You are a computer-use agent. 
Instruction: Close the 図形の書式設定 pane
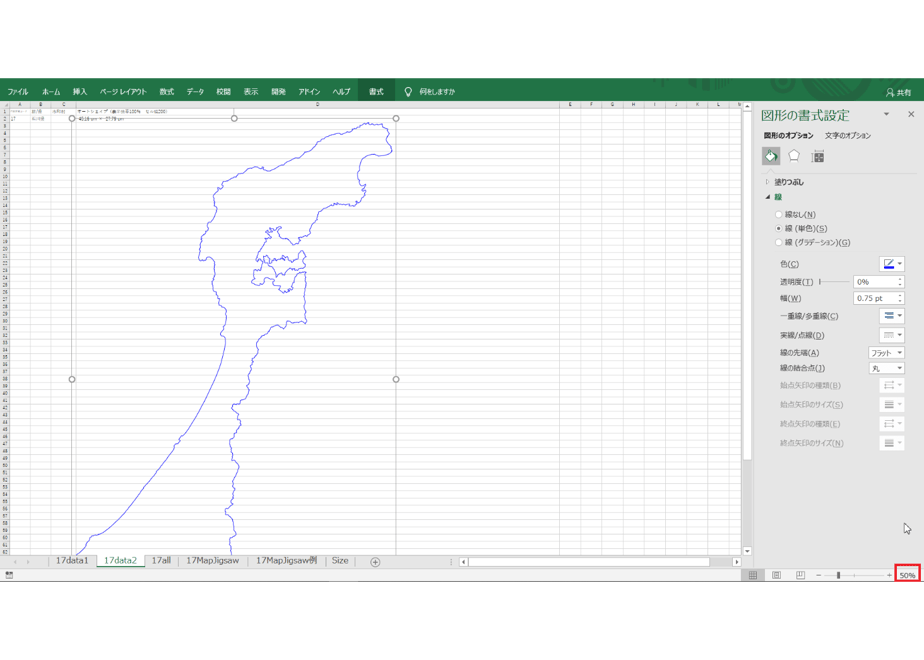[x=911, y=114]
